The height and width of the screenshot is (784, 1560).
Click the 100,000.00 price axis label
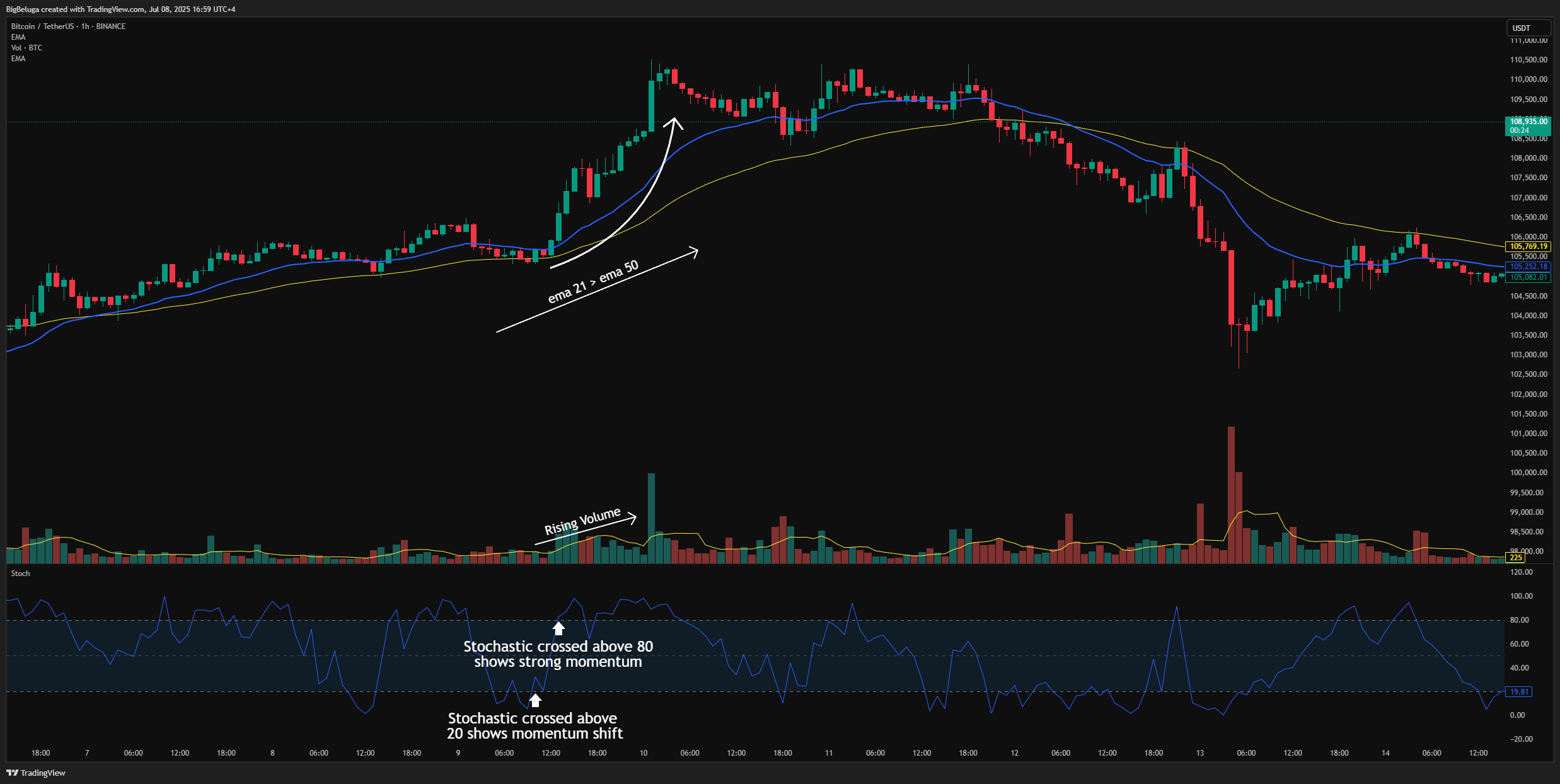tap(1528, 473)
